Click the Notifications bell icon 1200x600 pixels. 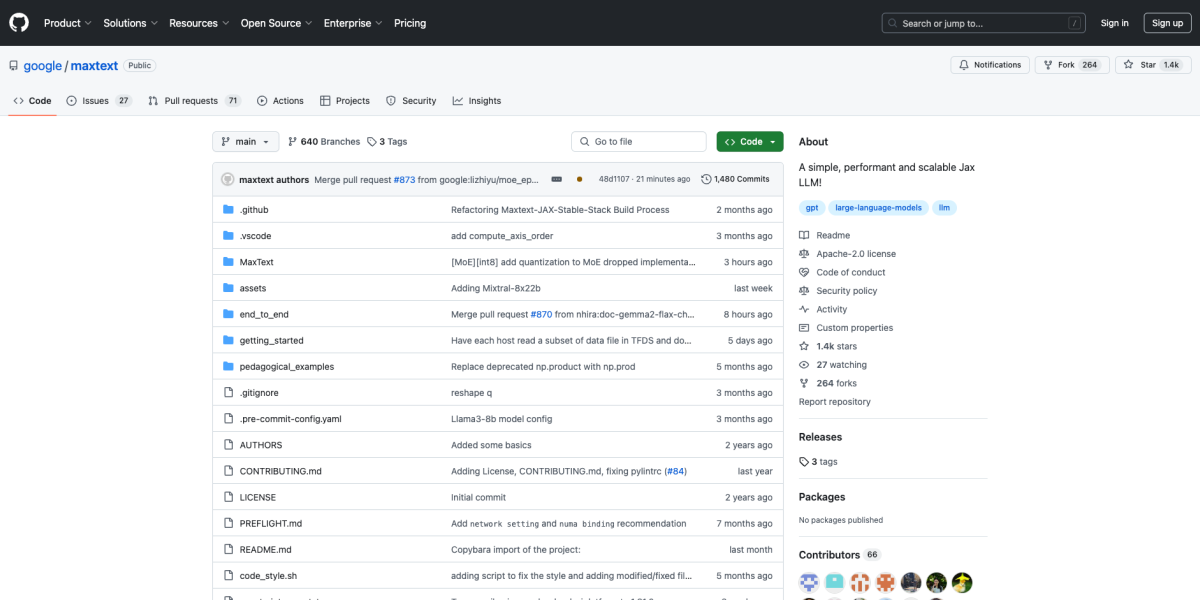964,65
